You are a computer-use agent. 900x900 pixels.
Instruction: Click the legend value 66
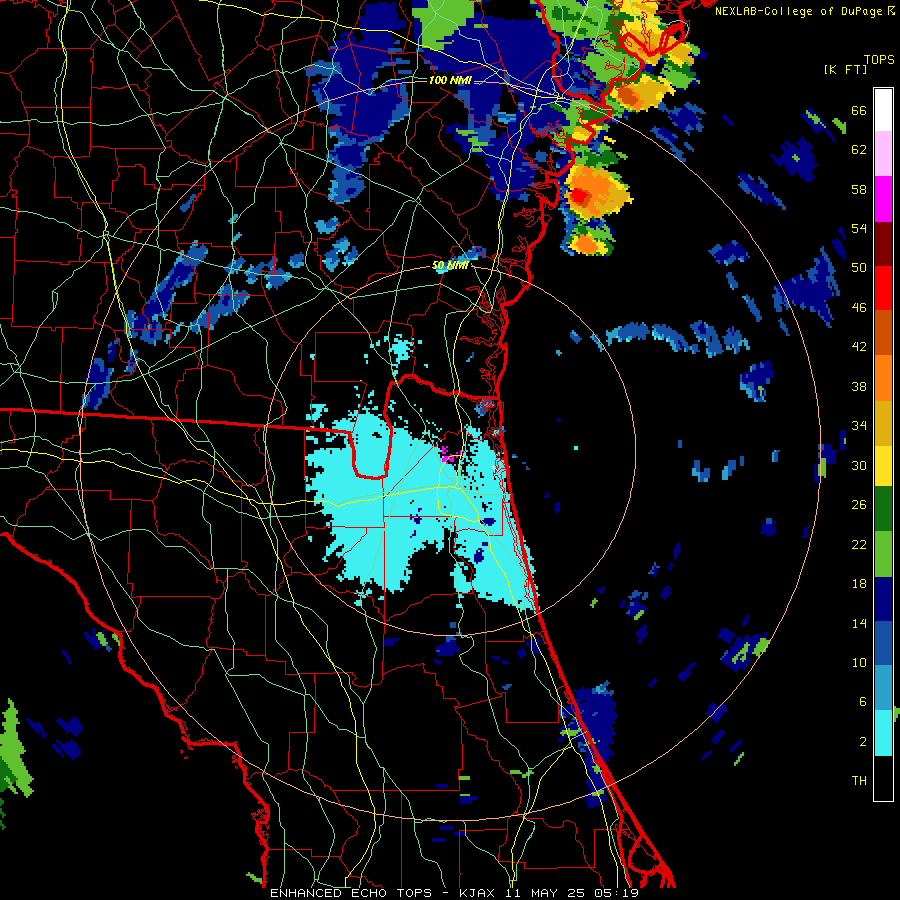click(859, 111)
